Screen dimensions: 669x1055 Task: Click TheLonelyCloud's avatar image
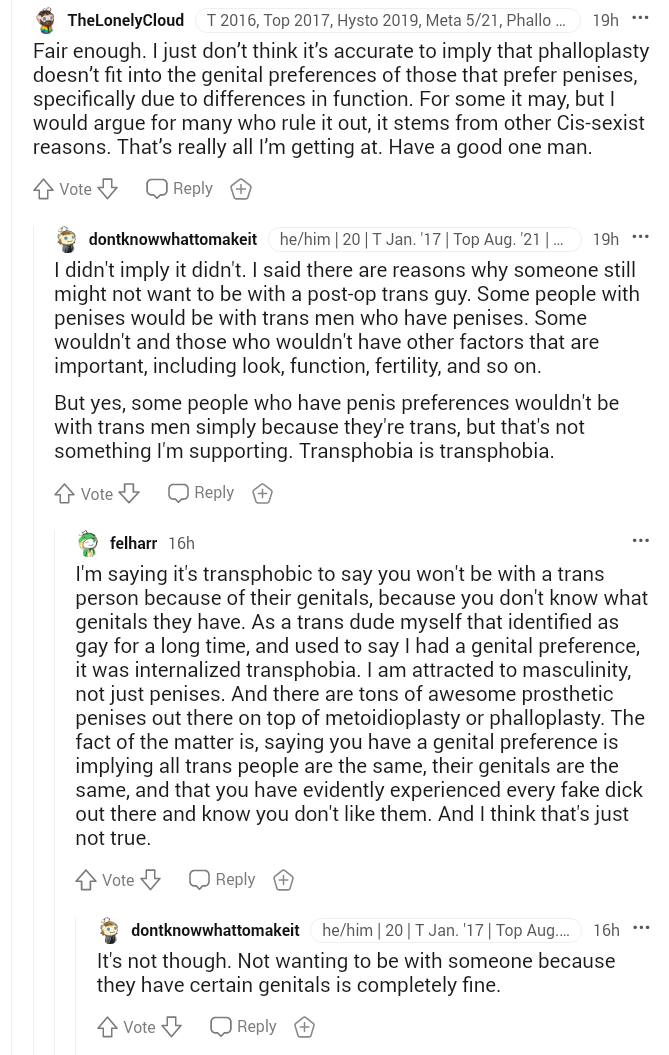click(45, 20)
